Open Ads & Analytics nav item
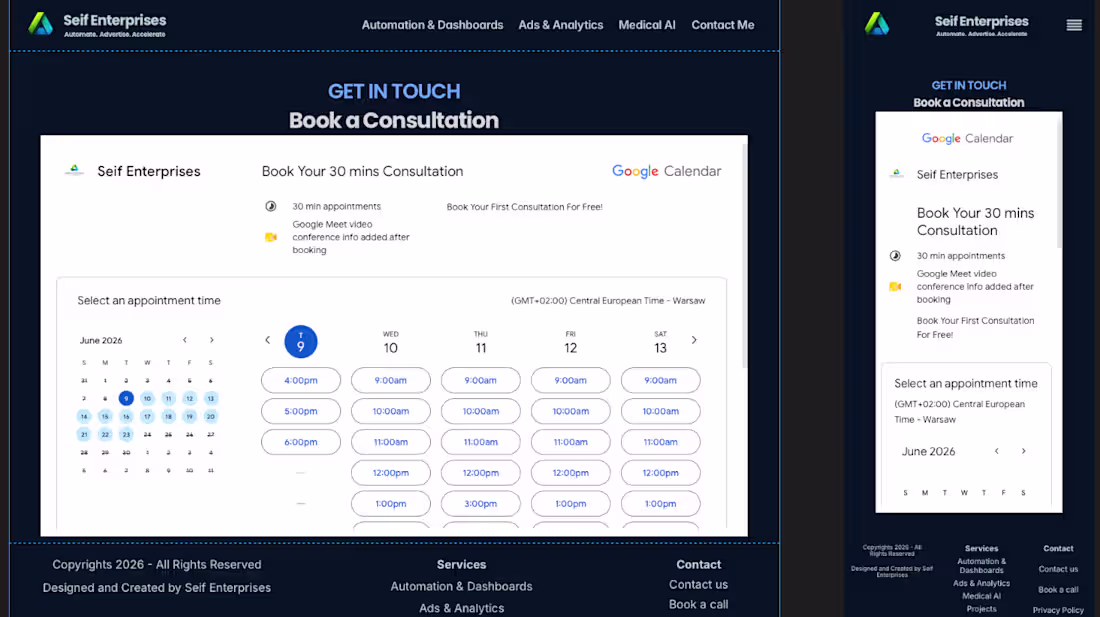The image size is (1100, 617). click(x=561, y=25)
